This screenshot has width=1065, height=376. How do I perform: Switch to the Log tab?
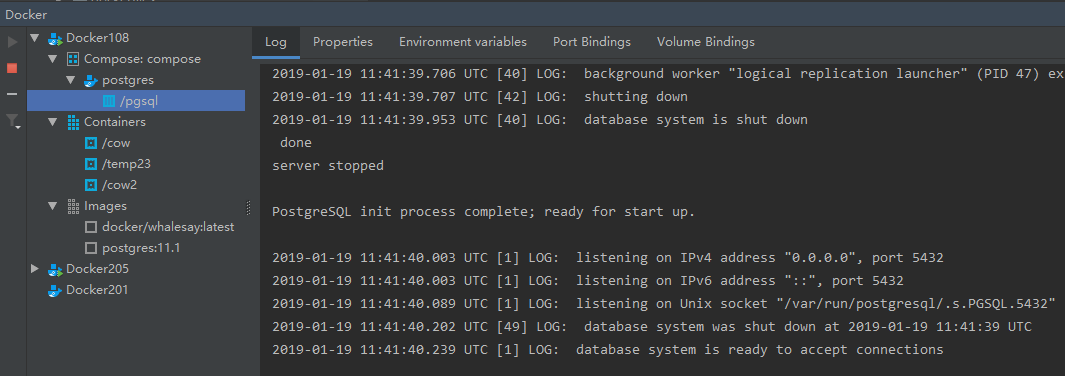(276, 42)
